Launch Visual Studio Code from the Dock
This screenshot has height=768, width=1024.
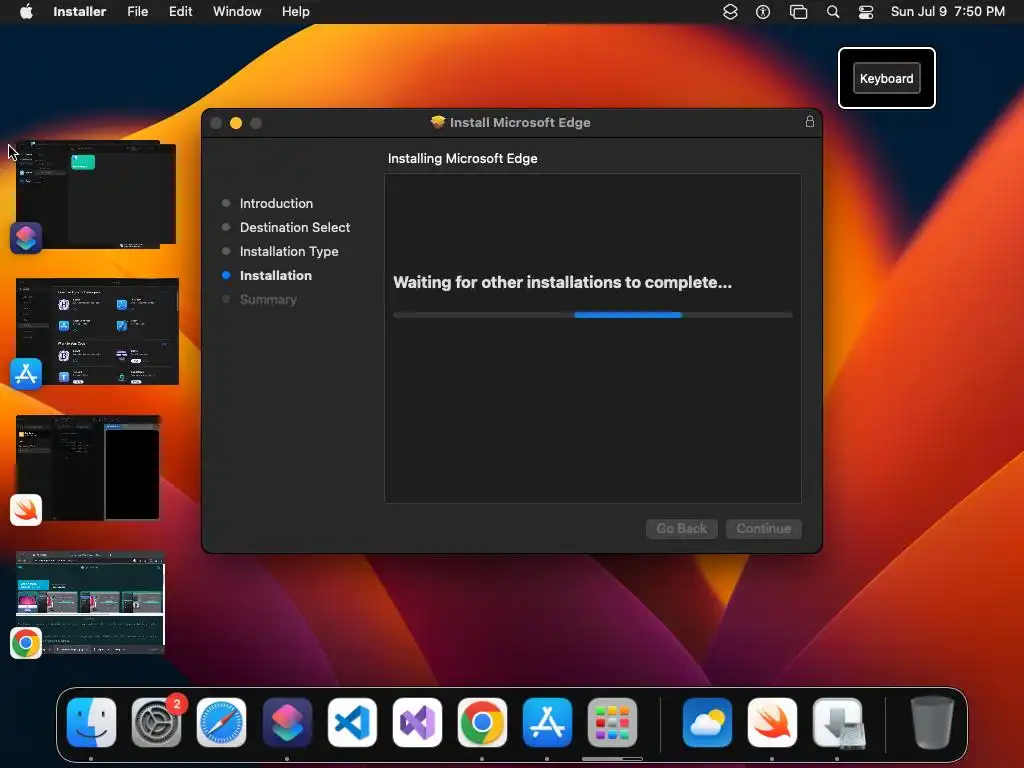click(352, 722)
